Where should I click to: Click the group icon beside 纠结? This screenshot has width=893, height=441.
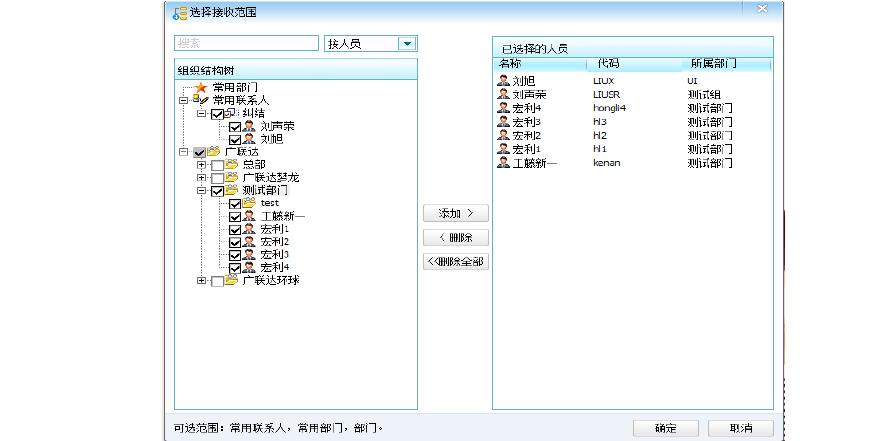(x=231, y=113)
